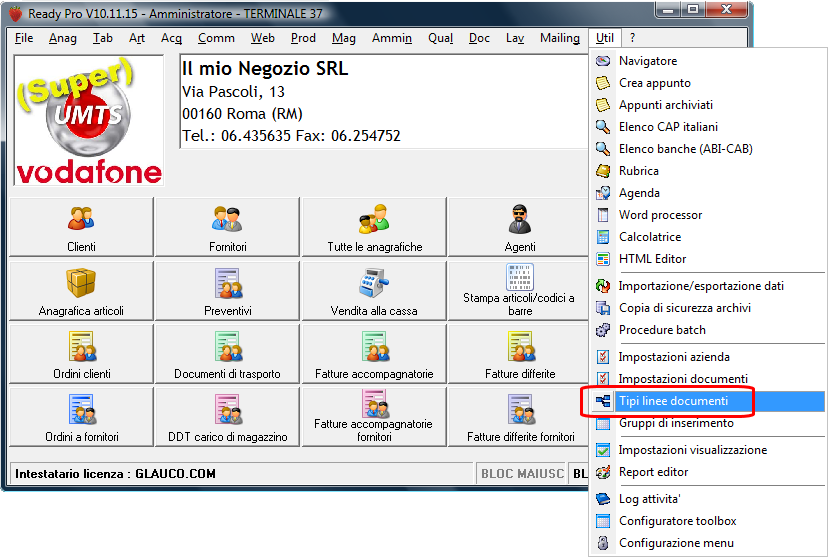Open Stampa articoli/codici a barre
Image resolution: width=828 pixels, height=557 pixels.
[x=520, y=291]
